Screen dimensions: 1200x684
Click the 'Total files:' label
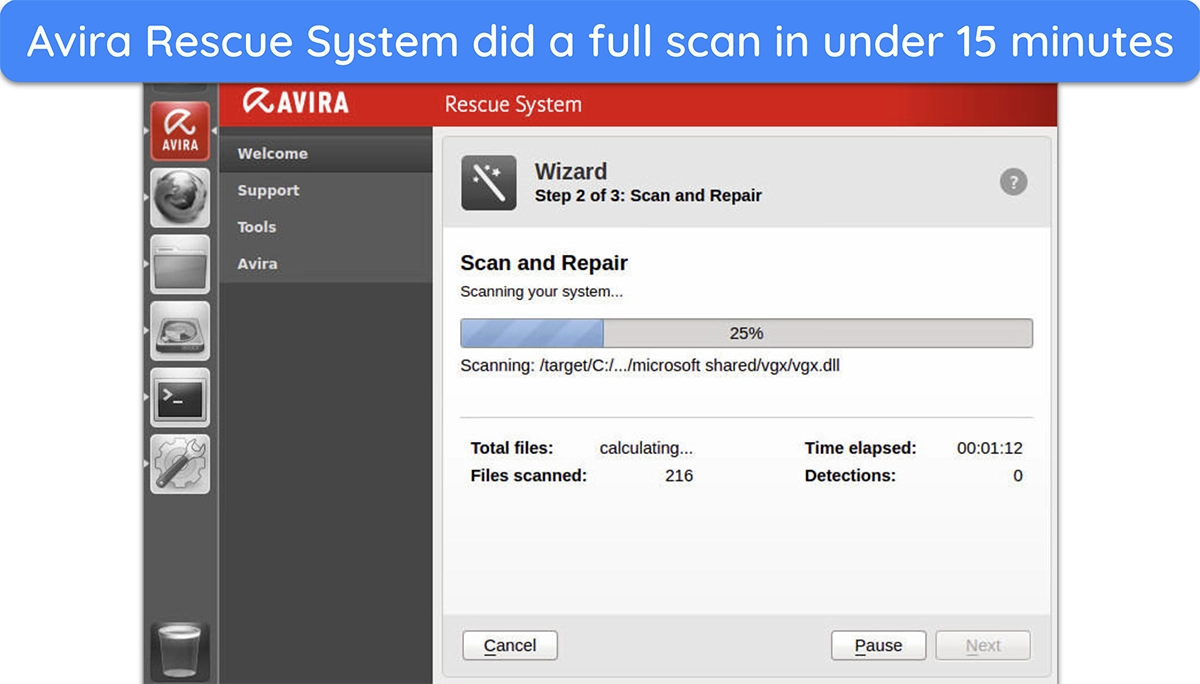point(511,448)
